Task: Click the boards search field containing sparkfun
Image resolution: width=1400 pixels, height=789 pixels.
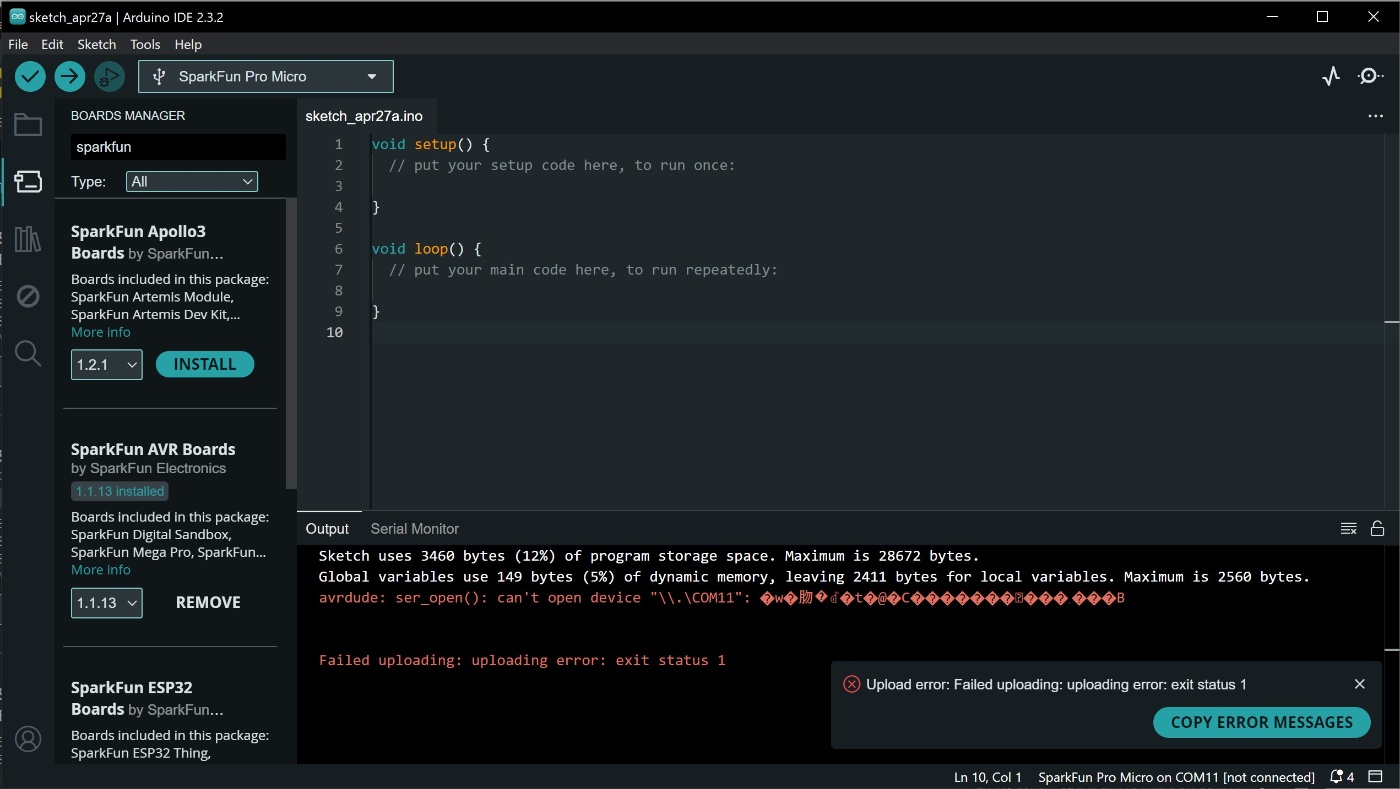Action: click(178, 147)
